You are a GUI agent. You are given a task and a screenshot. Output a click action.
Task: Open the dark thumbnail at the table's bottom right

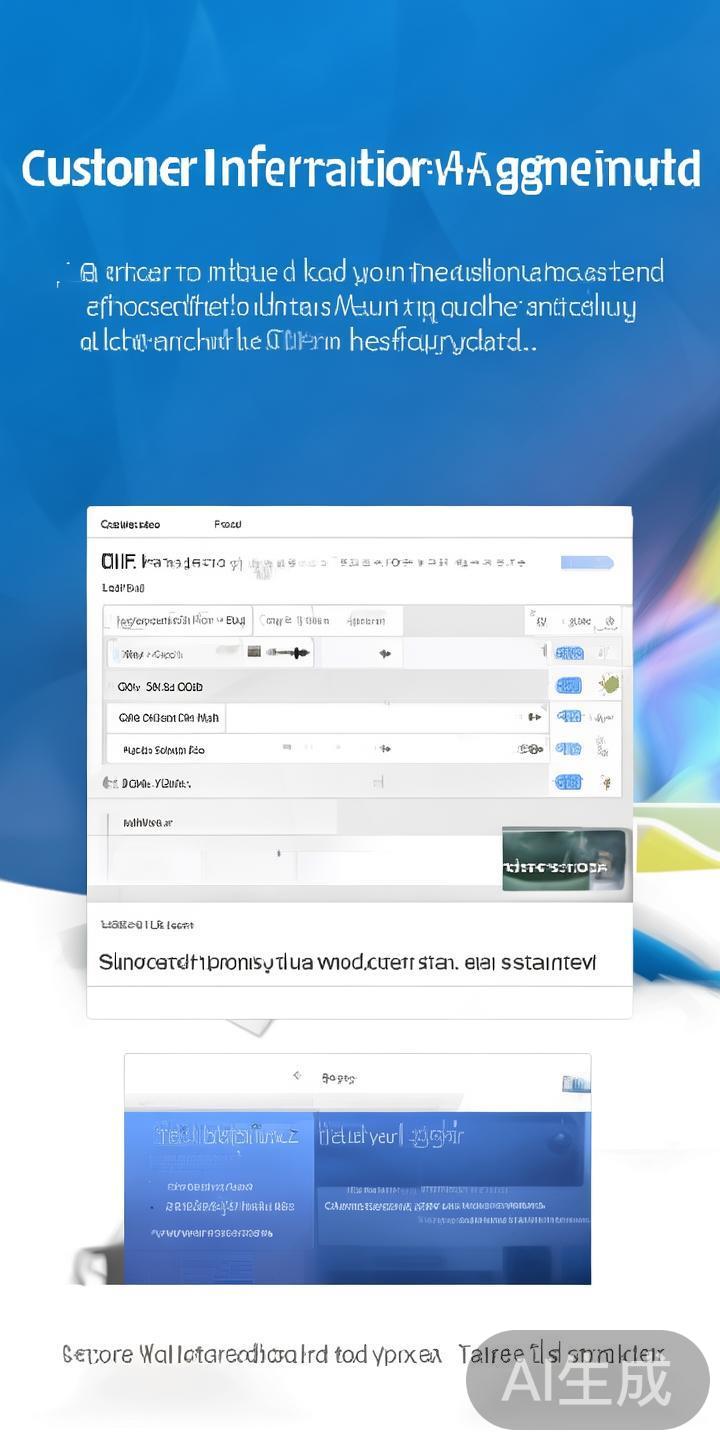coord(566,859)
